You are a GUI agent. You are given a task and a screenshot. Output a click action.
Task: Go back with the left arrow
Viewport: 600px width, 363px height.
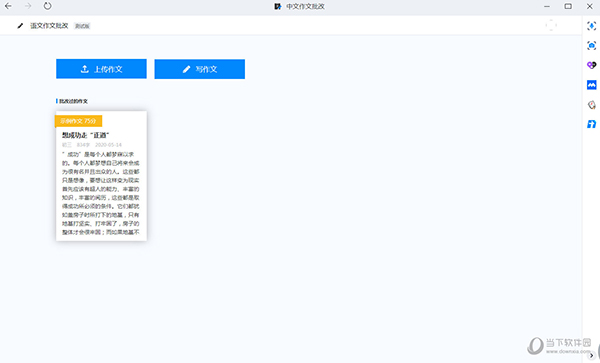point(8,6)
